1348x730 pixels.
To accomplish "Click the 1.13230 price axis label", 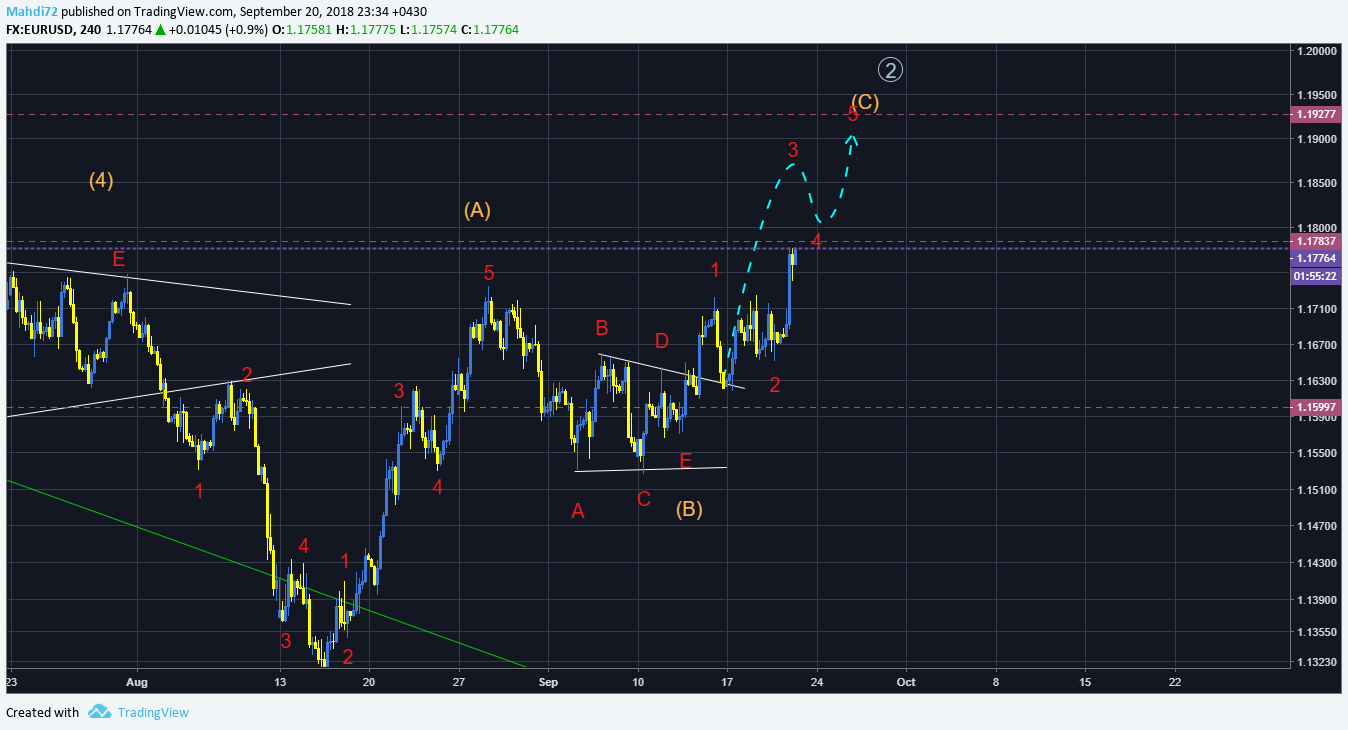I will point(1317,661).
